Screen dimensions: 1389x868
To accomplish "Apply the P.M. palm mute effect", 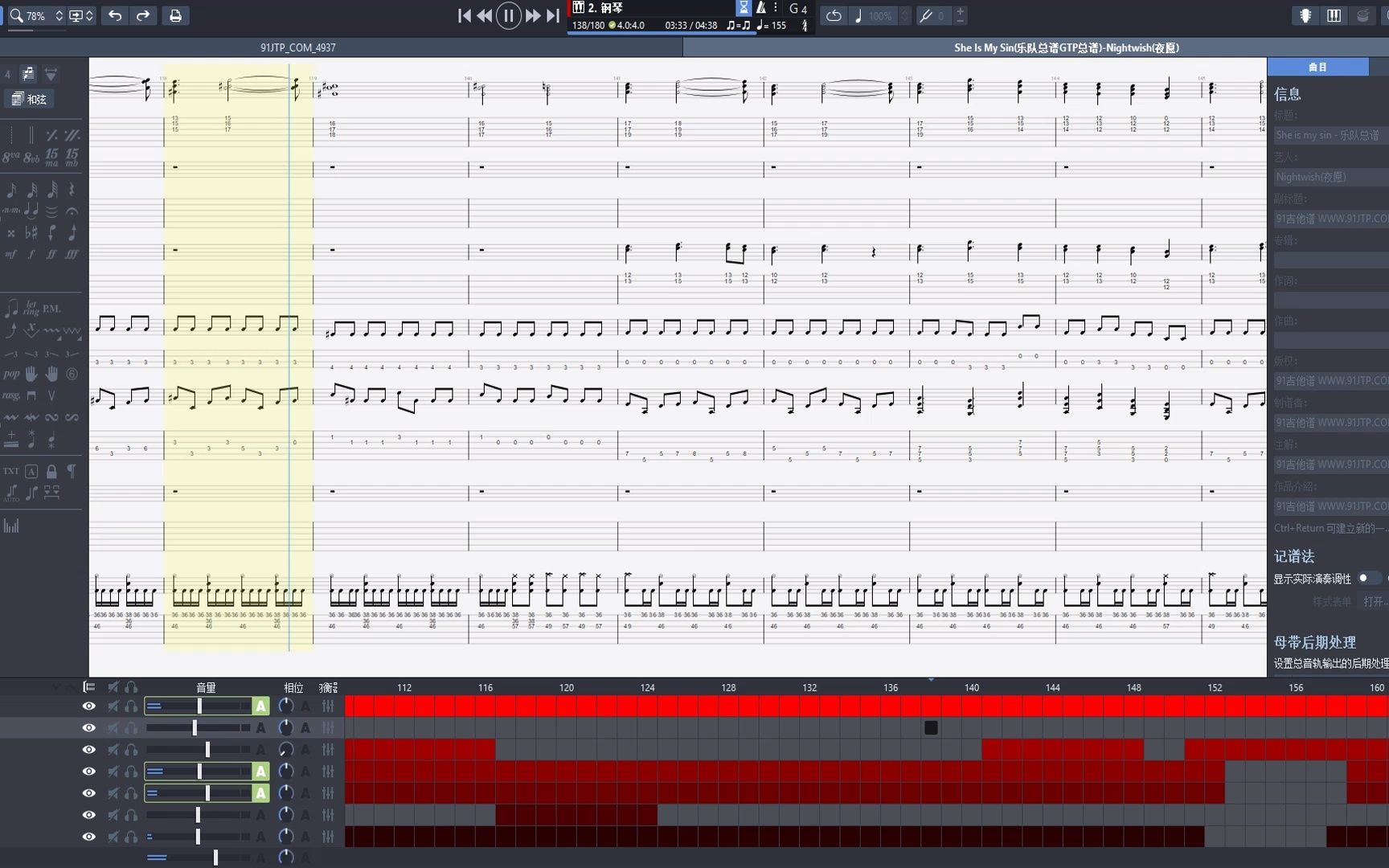I will 51,309.
